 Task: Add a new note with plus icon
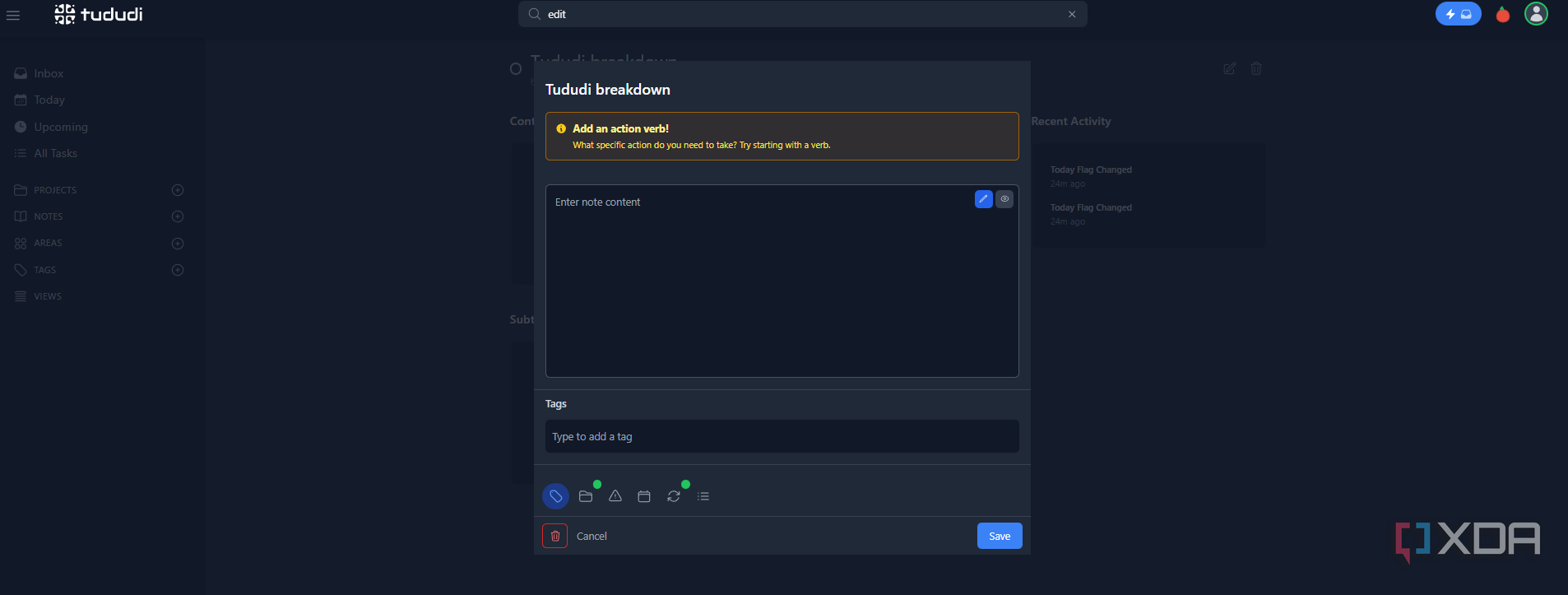[178, 216]
